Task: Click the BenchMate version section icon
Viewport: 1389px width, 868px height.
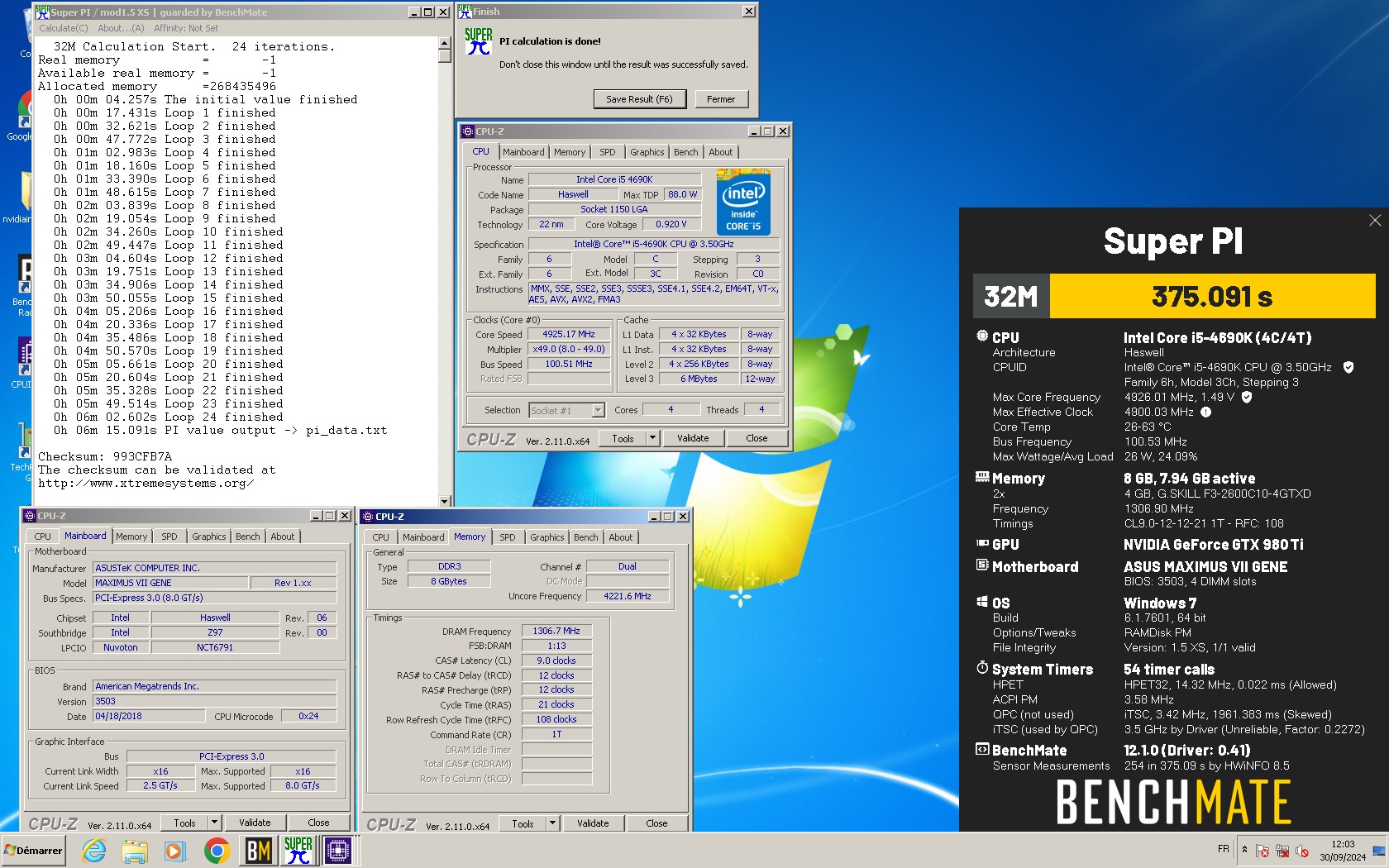Action: (982, 749)
